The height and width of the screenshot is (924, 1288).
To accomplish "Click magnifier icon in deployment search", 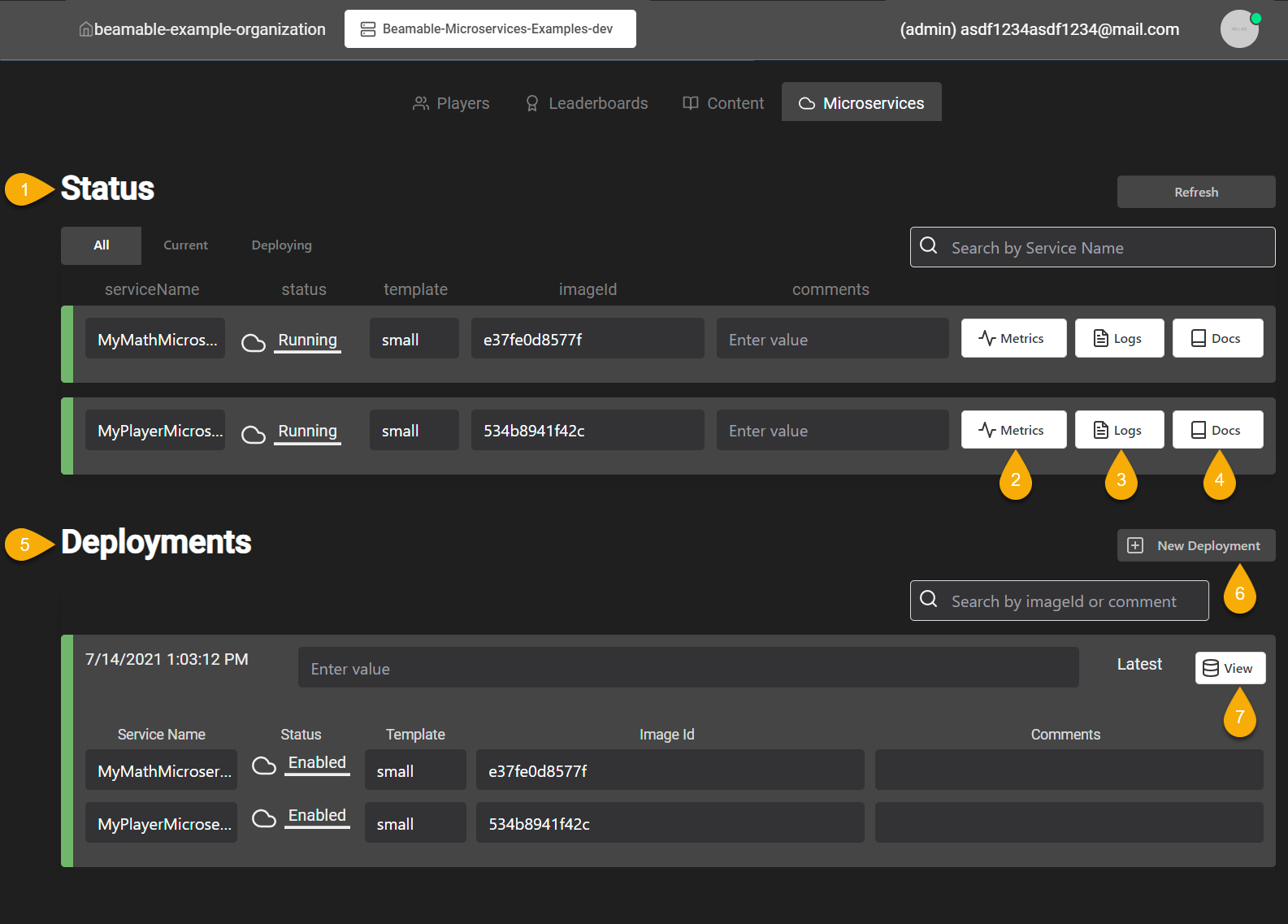I will [929, 599].
